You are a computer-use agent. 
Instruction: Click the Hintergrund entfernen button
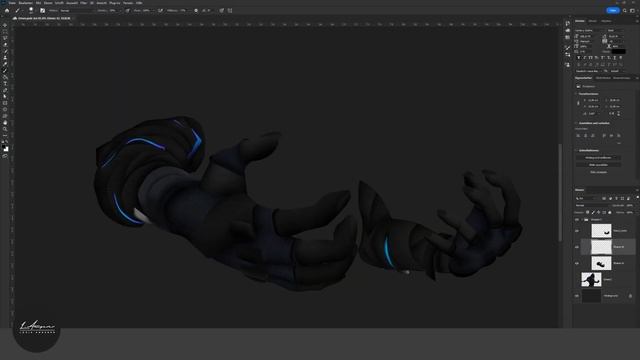[598, 158]
